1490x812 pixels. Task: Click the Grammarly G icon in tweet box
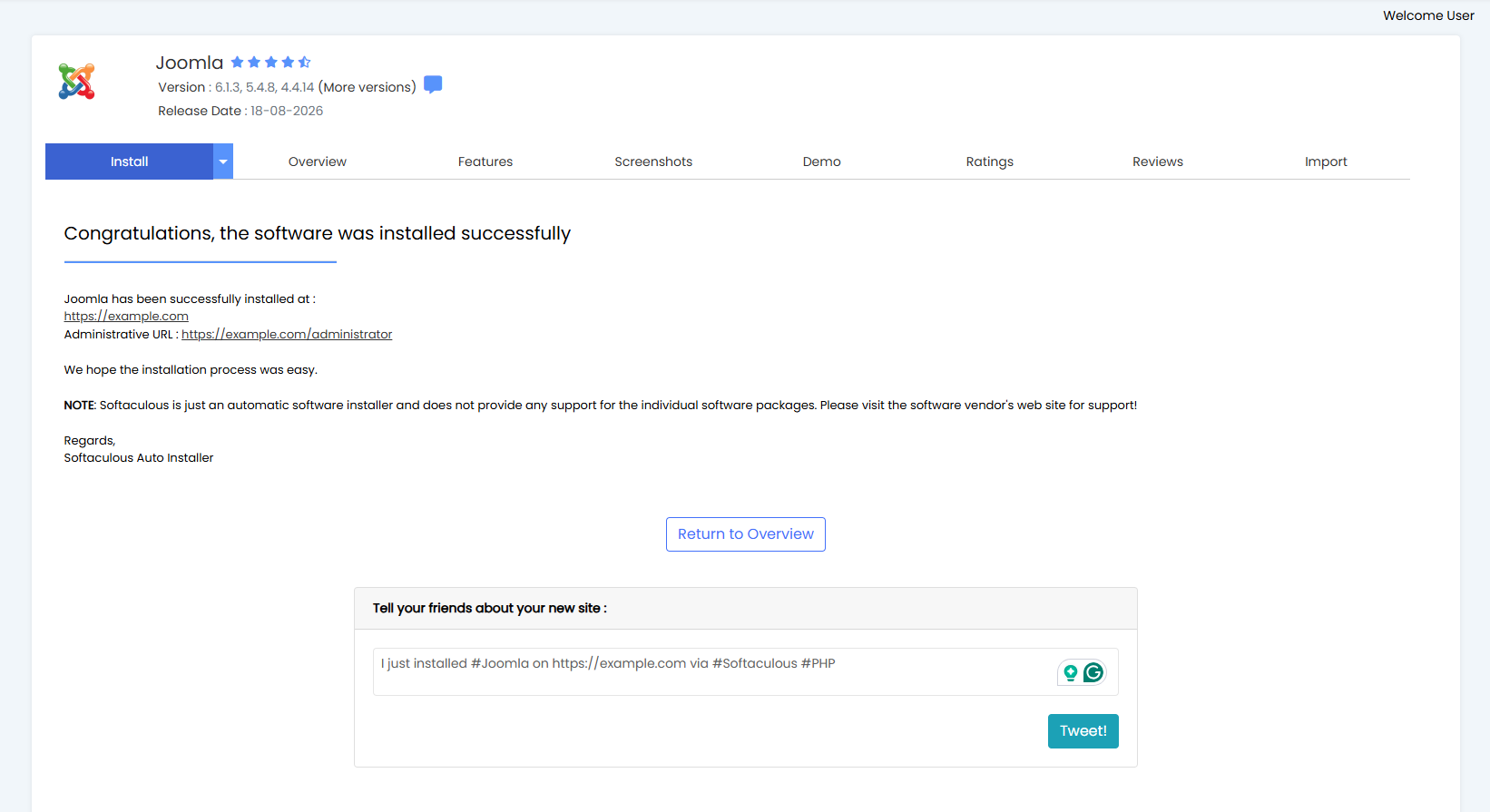pos(1093,672)
